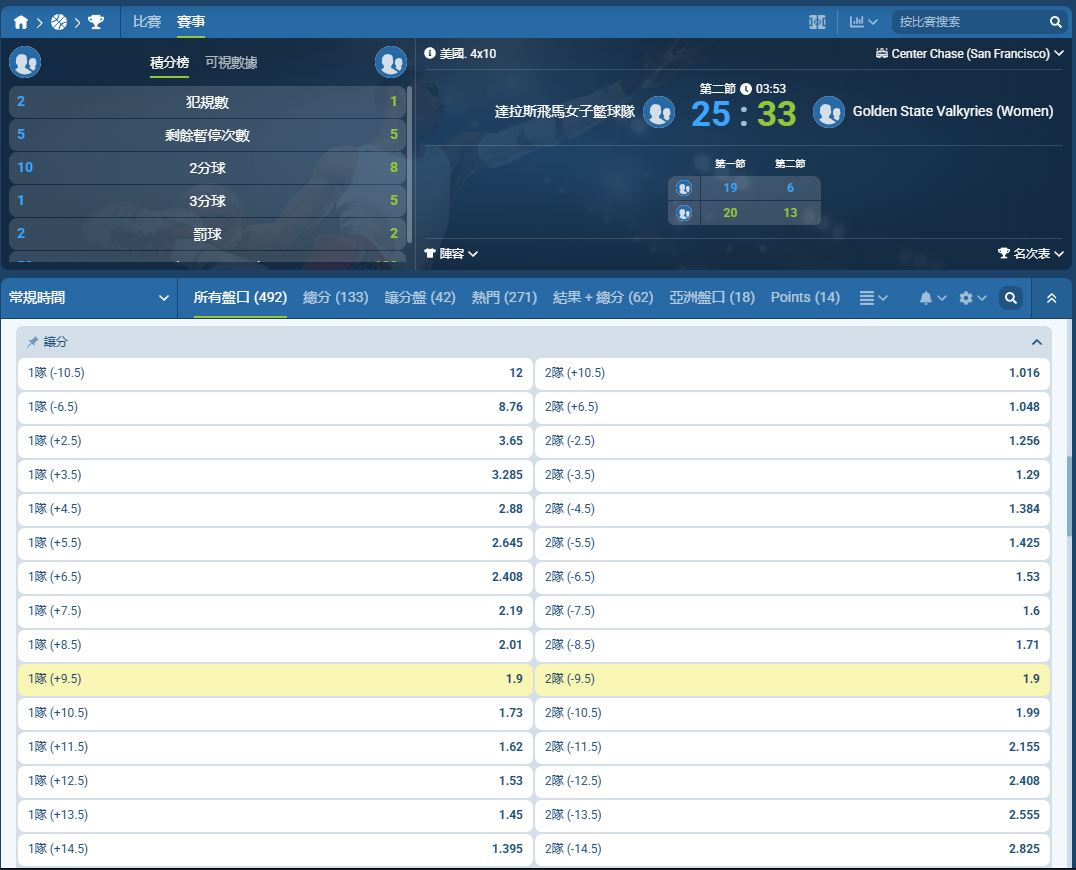Expand the 名次表 standings dropdown
This screenshot has width=1076, height=870.
tap(1031, 254)
